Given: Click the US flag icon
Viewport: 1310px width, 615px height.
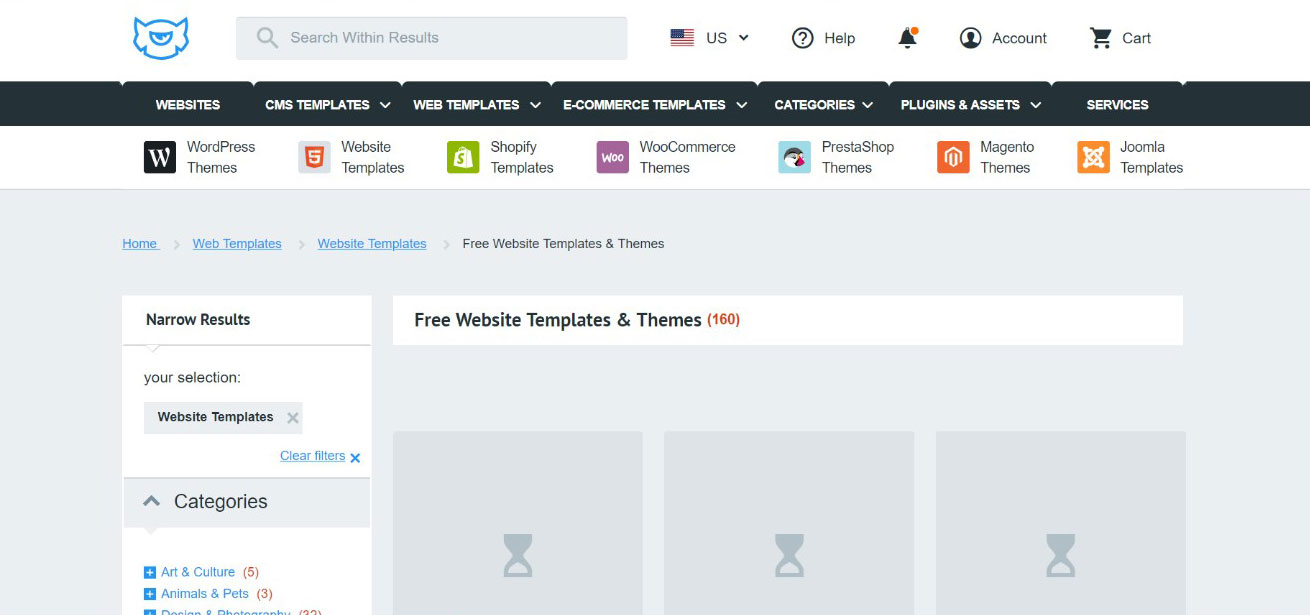Looking at the screenshot, I should click(x=682, y=38).
